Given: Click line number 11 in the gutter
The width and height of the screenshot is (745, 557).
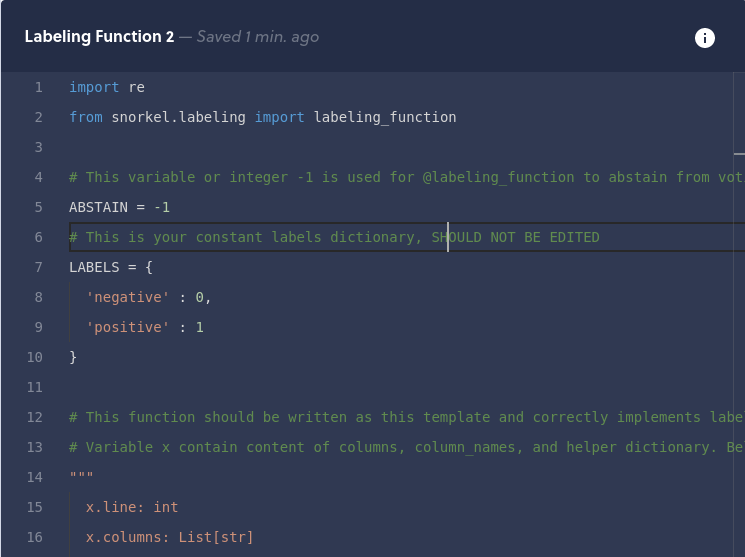Looking at the screenshot, I should click(x=35, y=387).
